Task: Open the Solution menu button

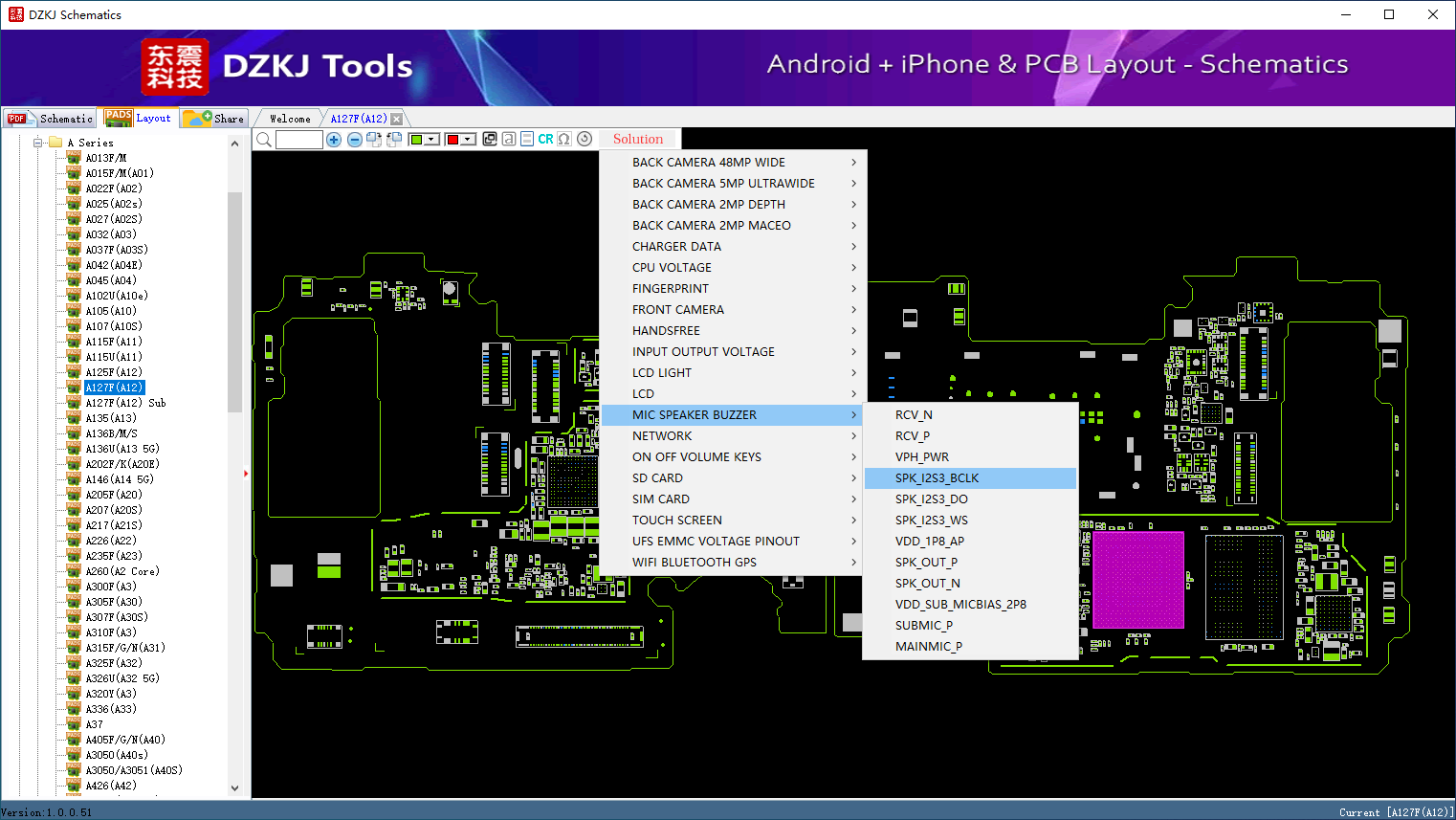Action: click(x=638, y=140)
